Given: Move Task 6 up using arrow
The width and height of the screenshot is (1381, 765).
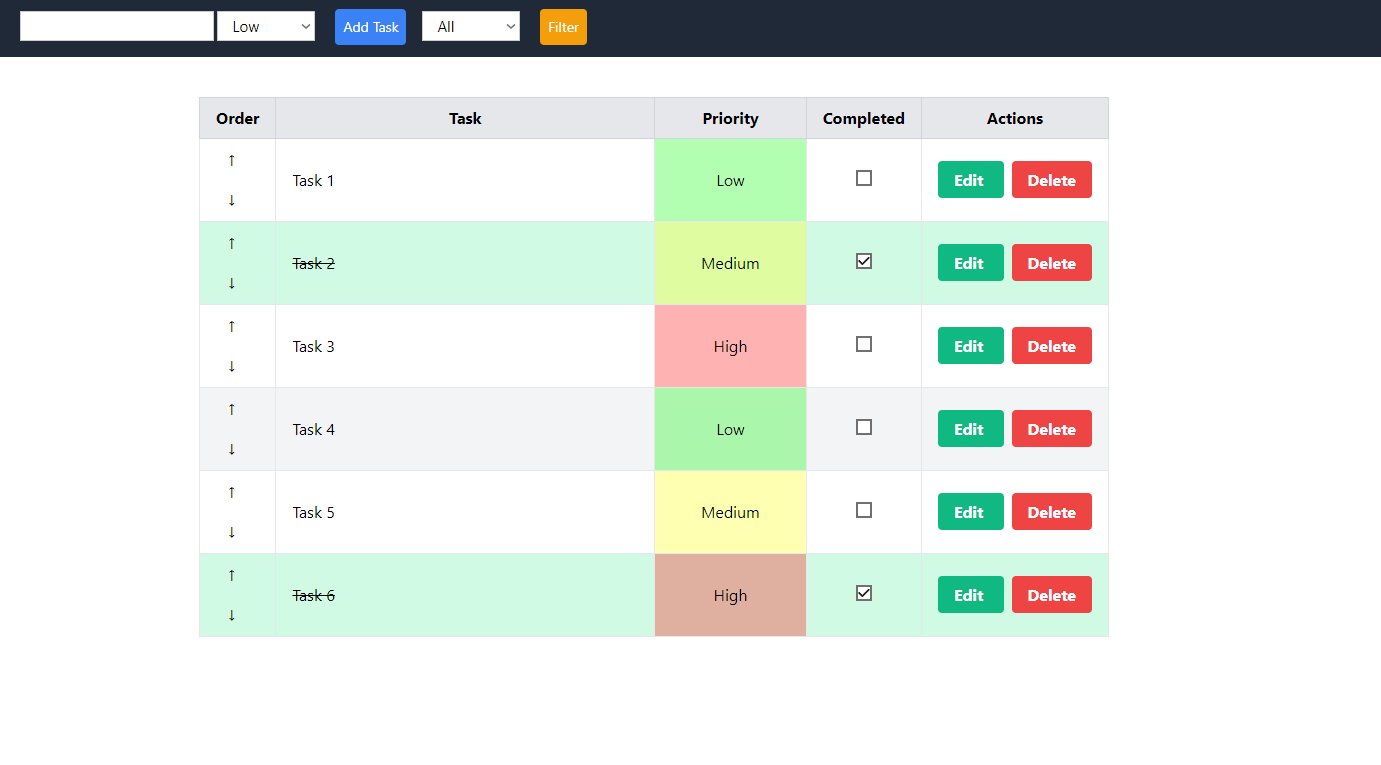Looking at the screenshot, I should (232, 575).
